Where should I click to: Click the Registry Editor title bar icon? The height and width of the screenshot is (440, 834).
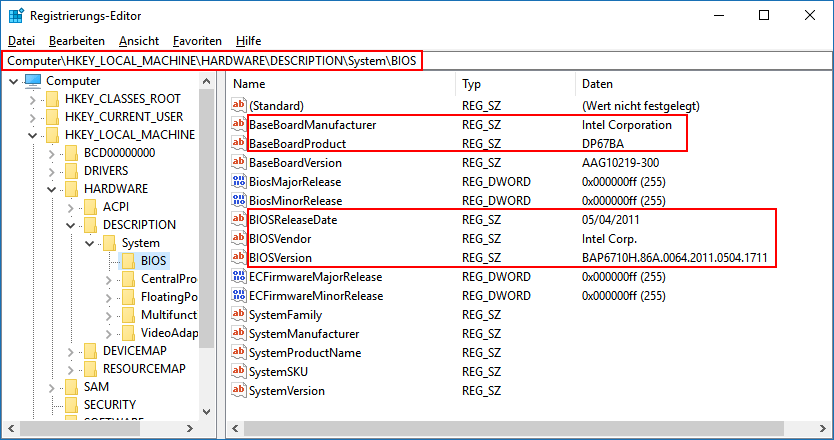(16, 15)
